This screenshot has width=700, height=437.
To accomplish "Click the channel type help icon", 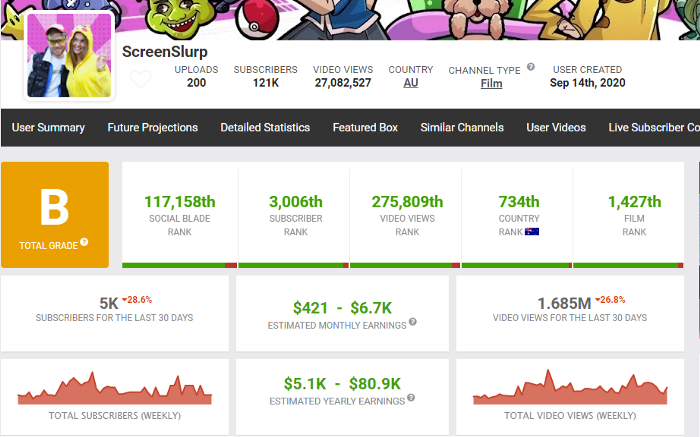I will 531,67.
